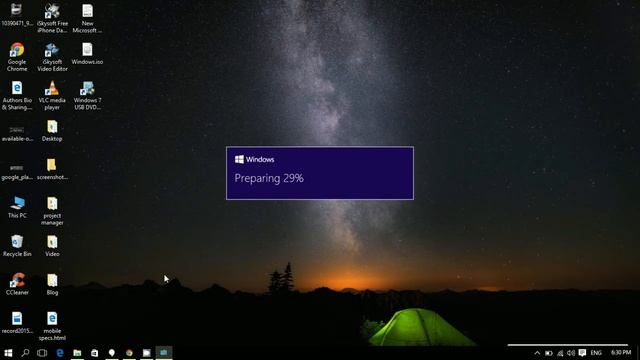Select the project manager folder
640x360 pixels.
pyautogui.click(x=52, y=211)
